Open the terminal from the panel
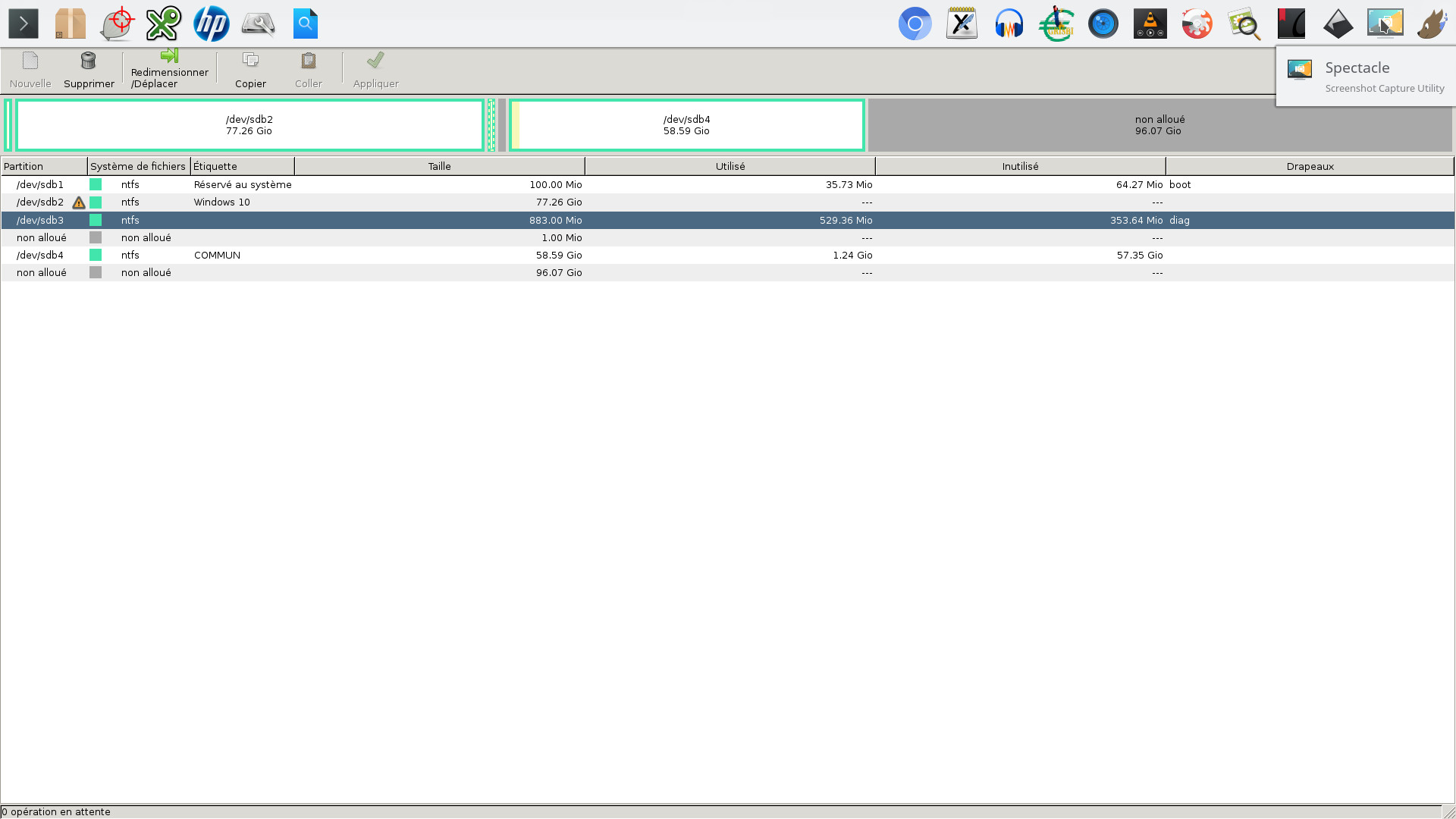The width and height of the screenshot is (1456, 819). pyautogui.click(x=24, y=24)
